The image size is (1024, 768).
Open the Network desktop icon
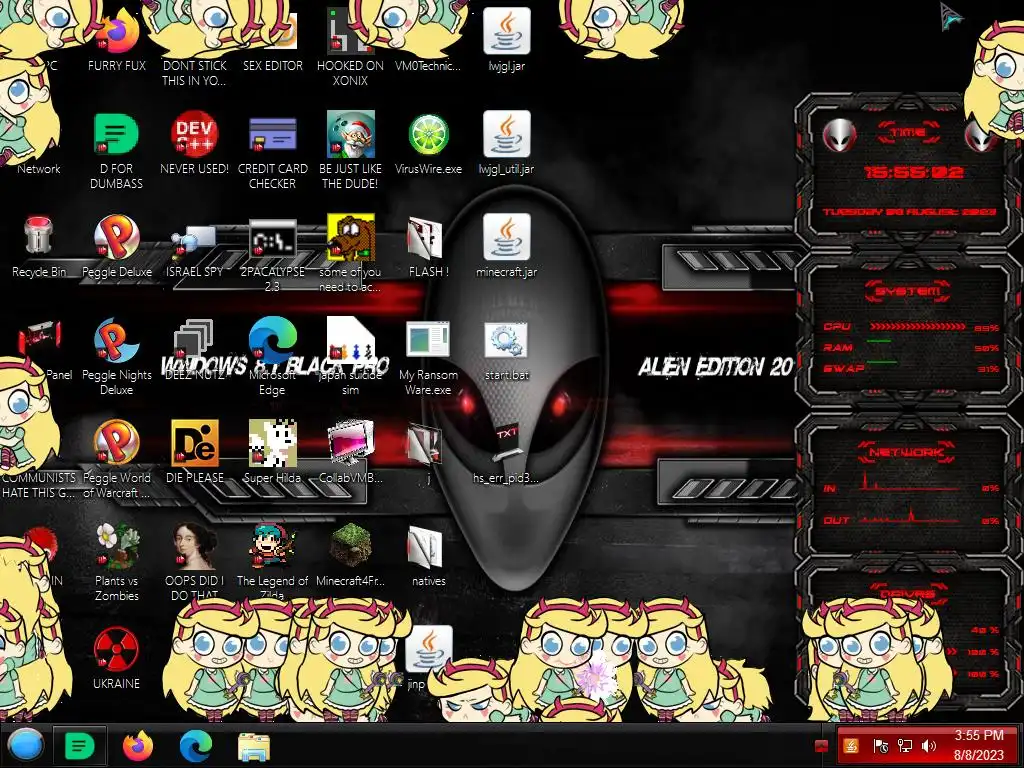[39, 168]
